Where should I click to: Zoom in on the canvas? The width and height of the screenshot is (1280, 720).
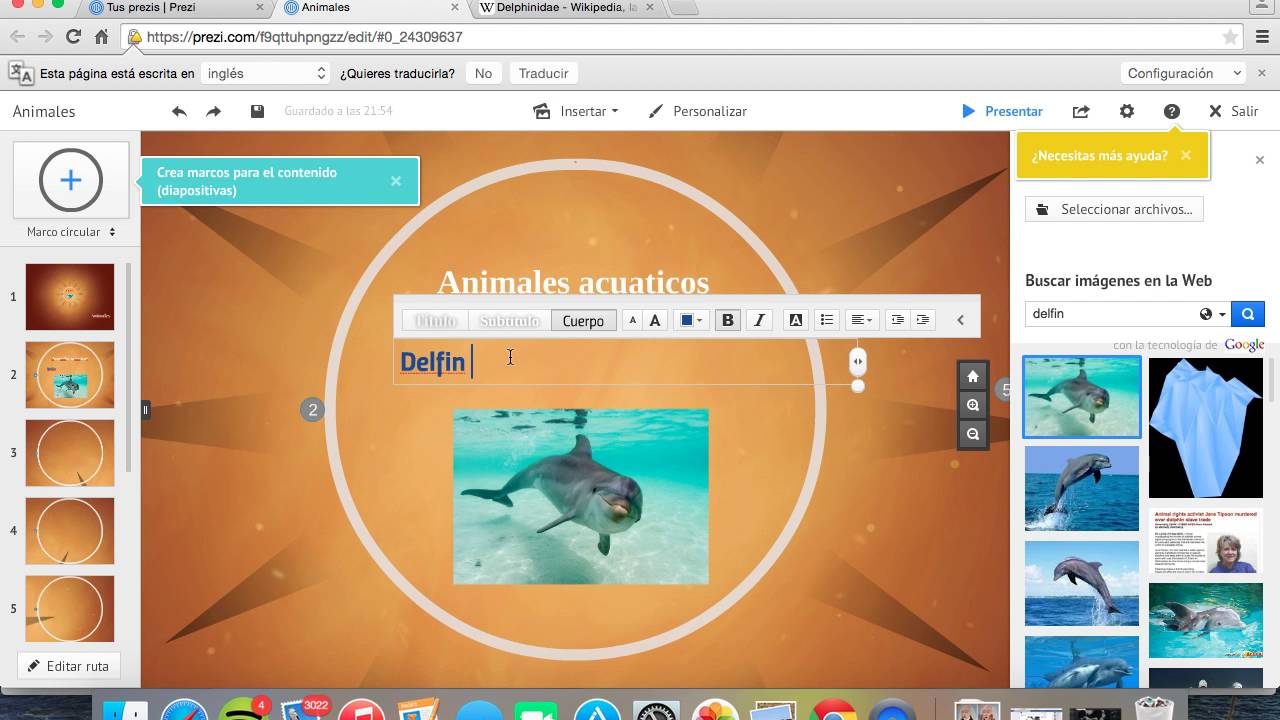[x=973, y=405]
